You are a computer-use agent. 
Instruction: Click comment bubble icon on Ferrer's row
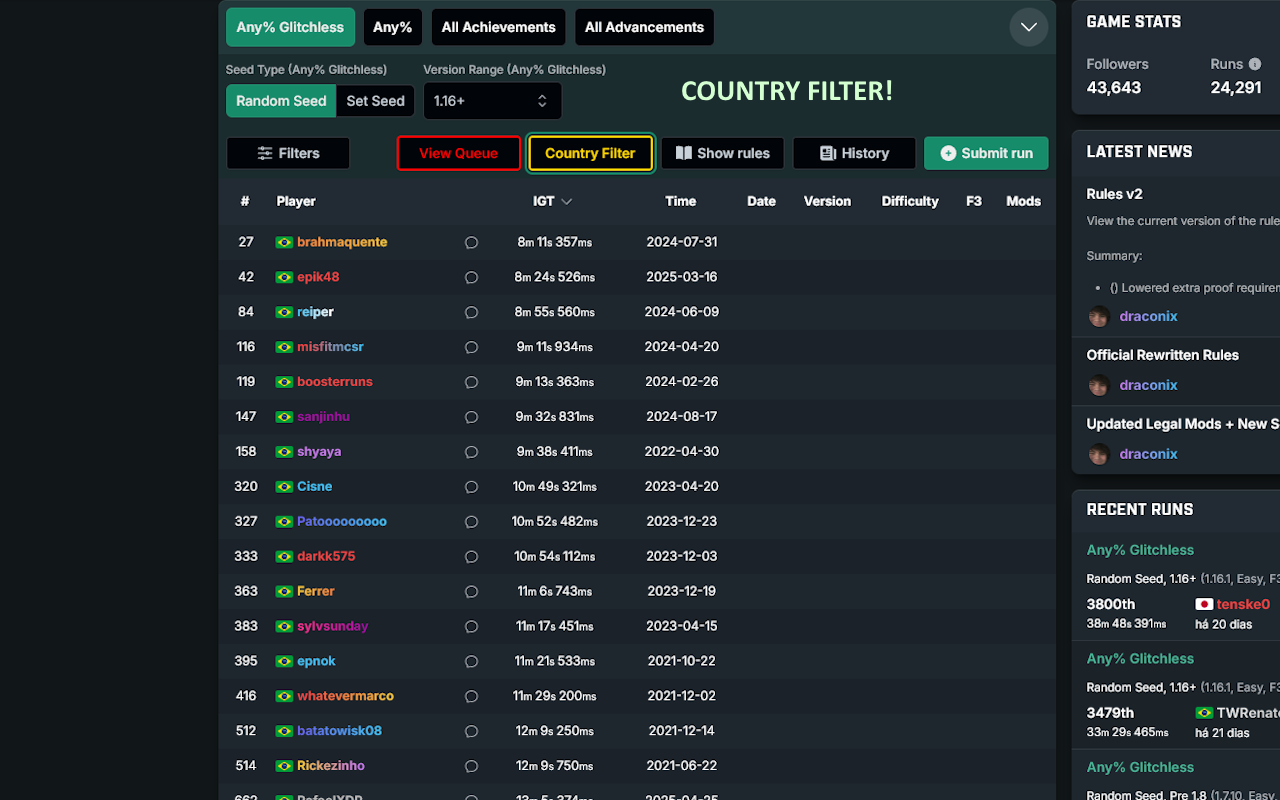click(471, 592)
